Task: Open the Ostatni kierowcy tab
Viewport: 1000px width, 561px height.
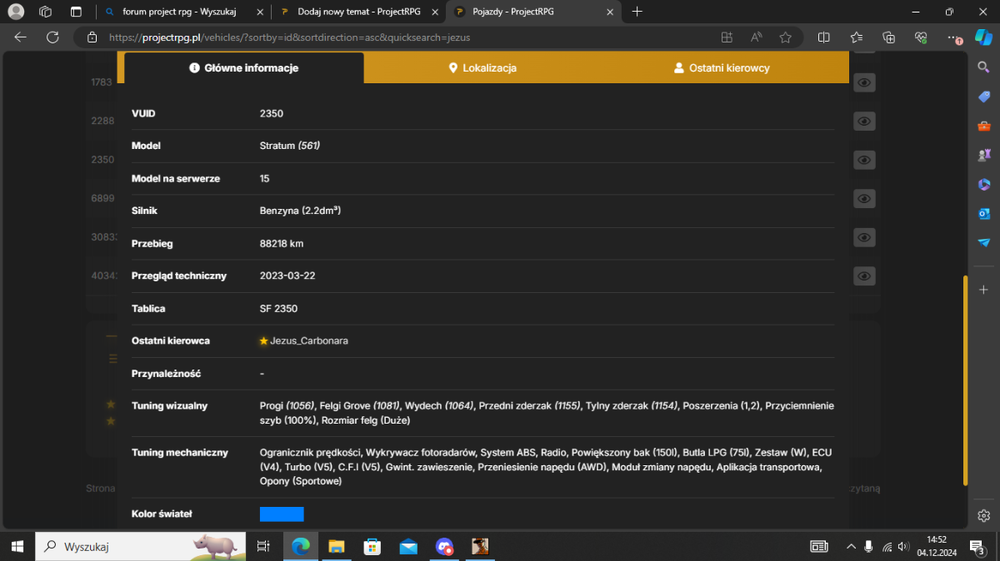Action: (721, 68)
